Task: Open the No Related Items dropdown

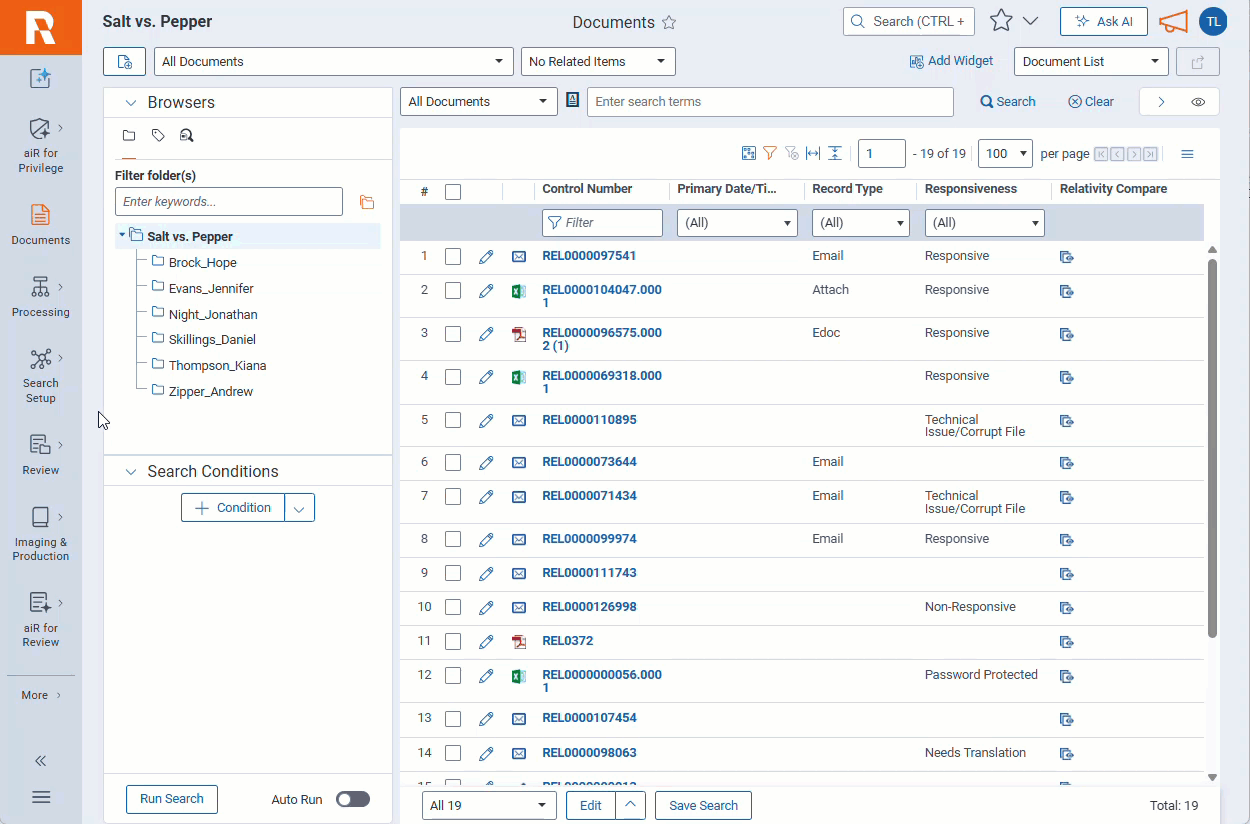Action: point(598,61)
